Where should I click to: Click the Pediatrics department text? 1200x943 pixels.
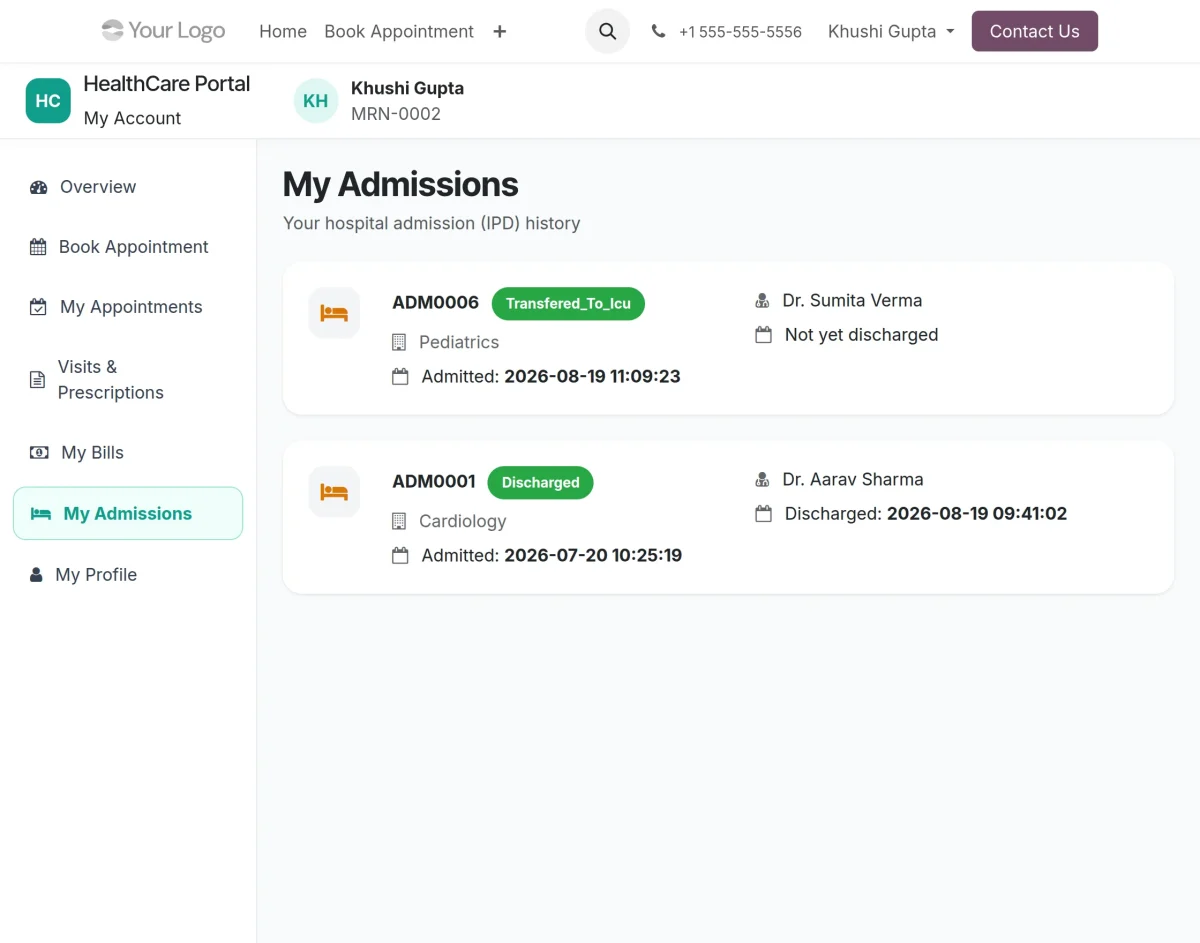(x=459, y=342)
